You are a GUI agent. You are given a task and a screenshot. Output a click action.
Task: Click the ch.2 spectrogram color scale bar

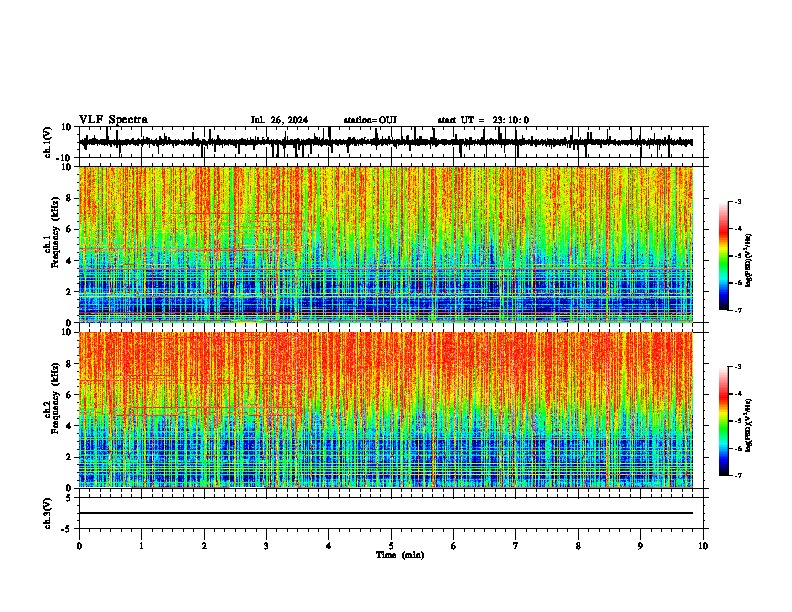tap(723, 421)
